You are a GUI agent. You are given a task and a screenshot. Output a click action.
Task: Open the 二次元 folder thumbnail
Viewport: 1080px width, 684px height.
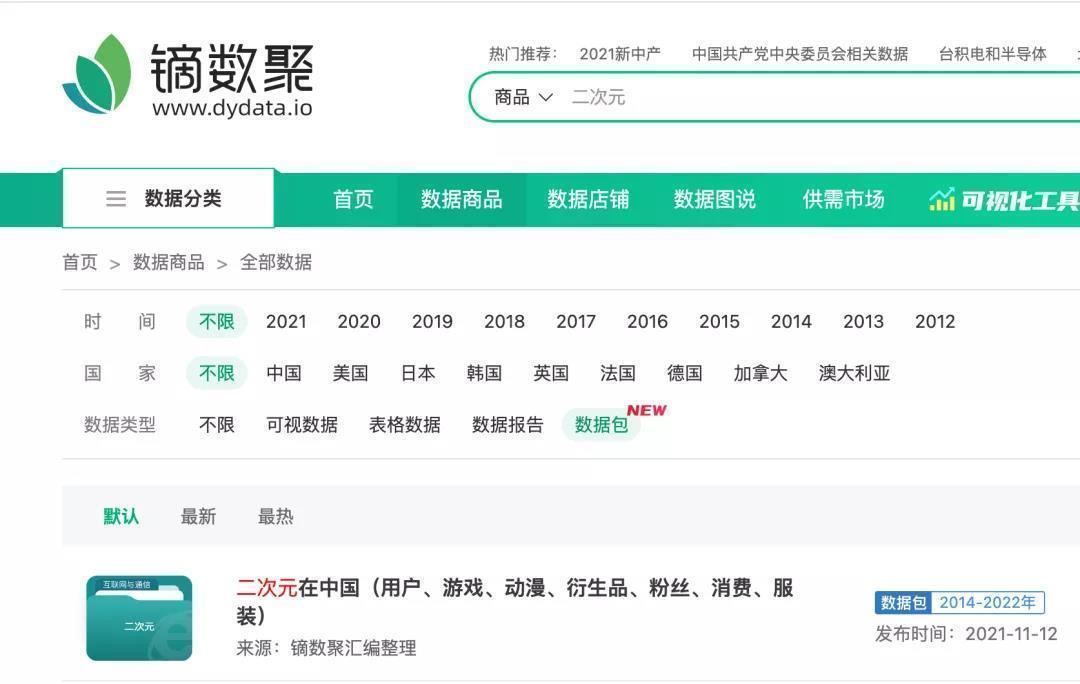(x=139, y=618)
